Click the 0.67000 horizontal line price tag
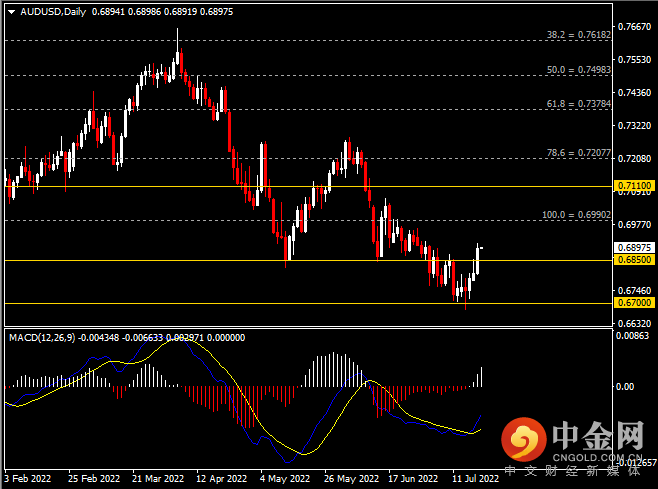 pyautogui.click(x=634, y=303)
